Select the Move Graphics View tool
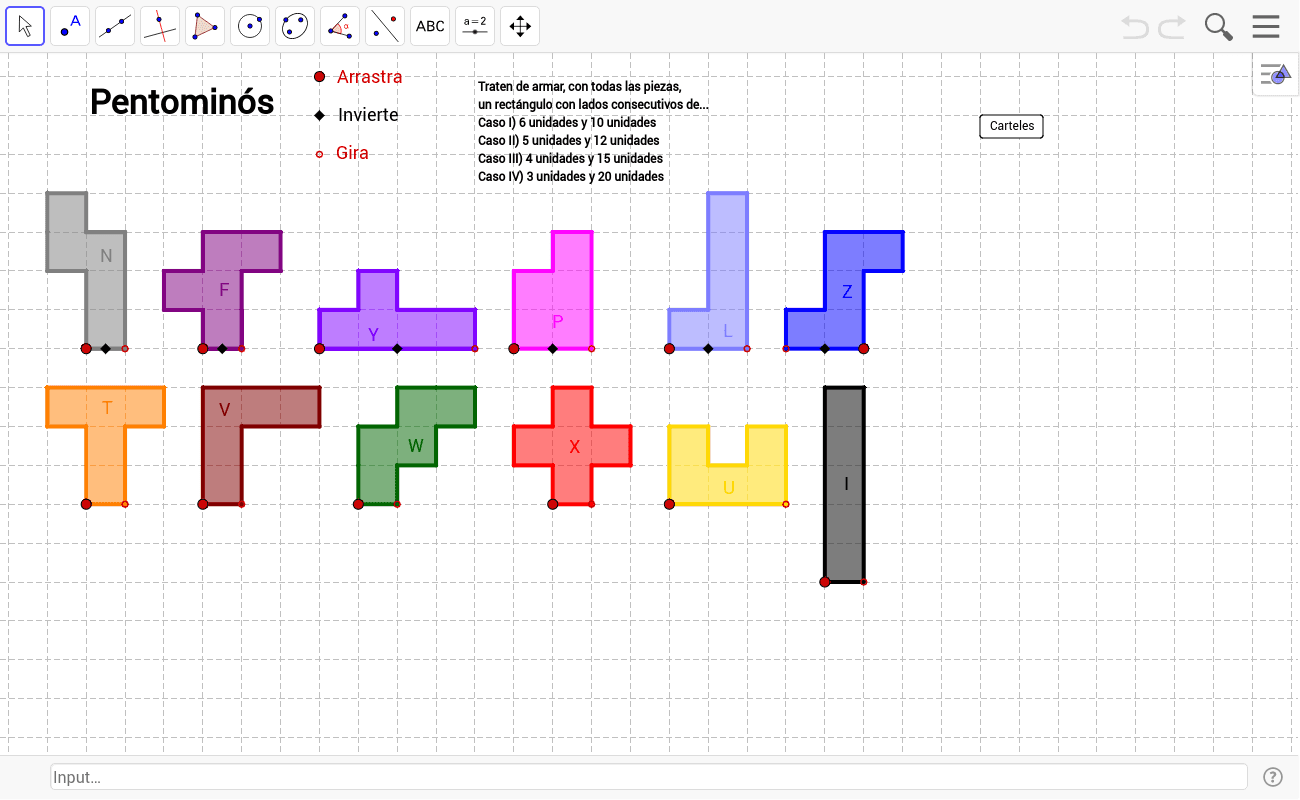 tap(520, 26)
